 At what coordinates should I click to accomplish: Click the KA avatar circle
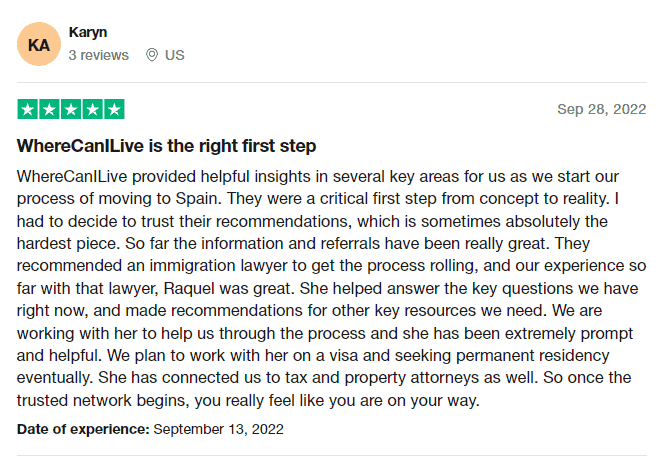tap(39, 44)
